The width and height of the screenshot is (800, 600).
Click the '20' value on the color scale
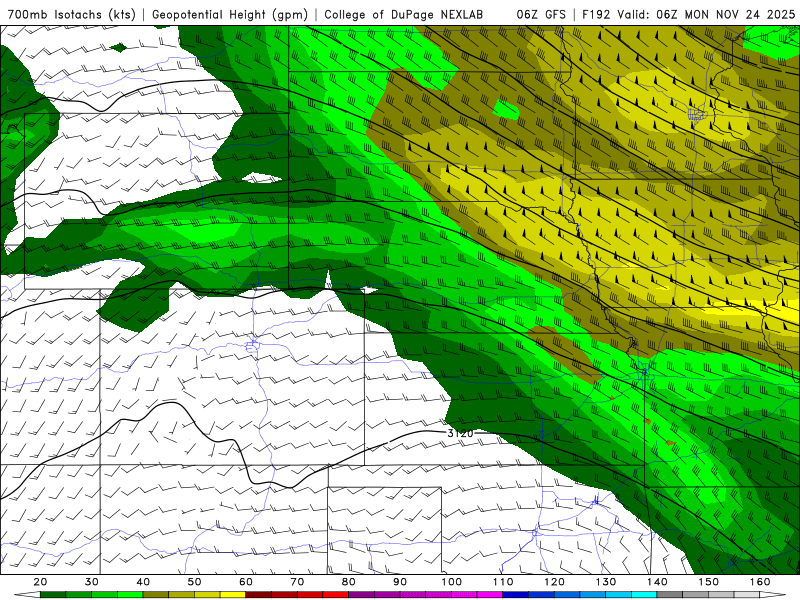40,582
